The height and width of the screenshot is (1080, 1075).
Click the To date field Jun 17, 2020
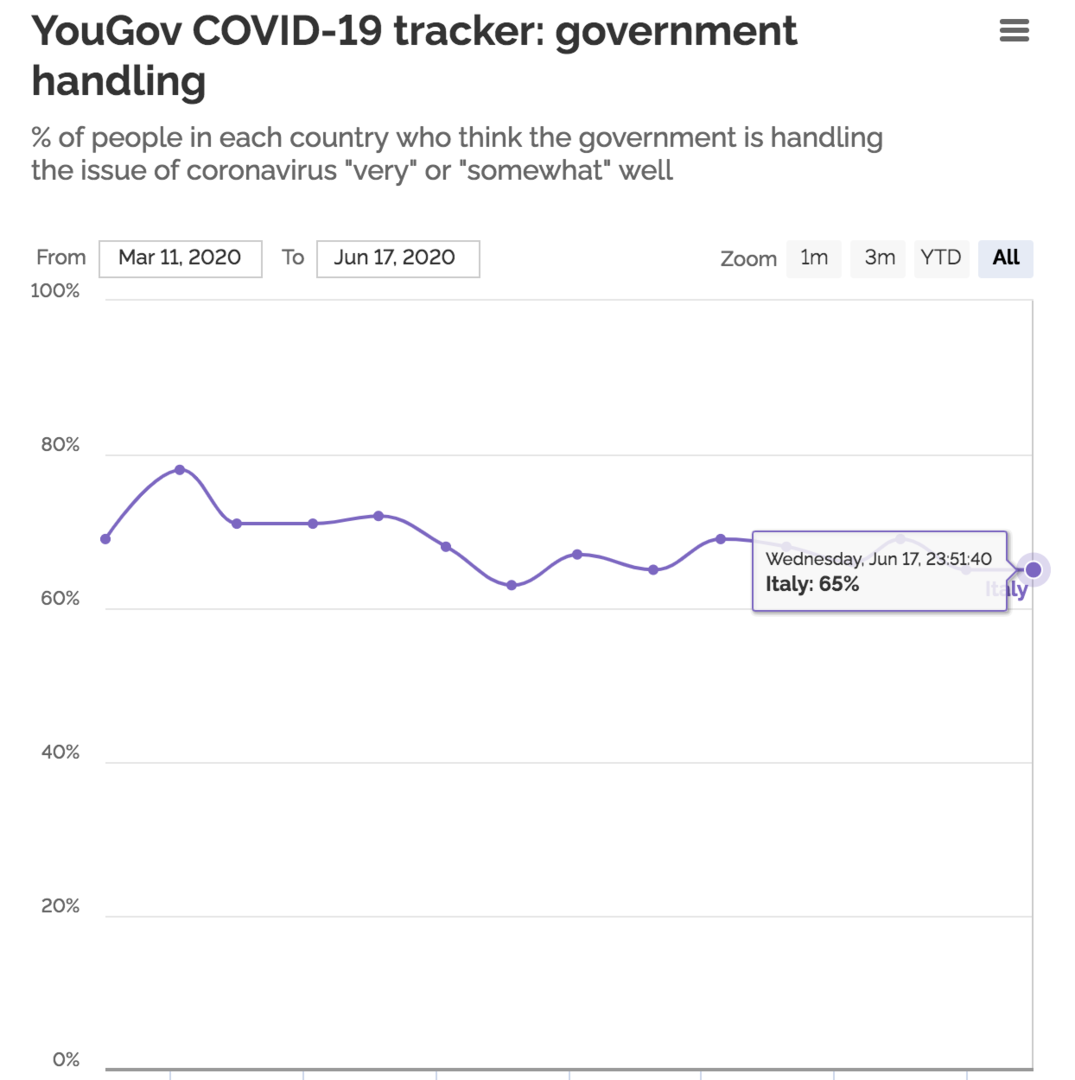(398, 258)
